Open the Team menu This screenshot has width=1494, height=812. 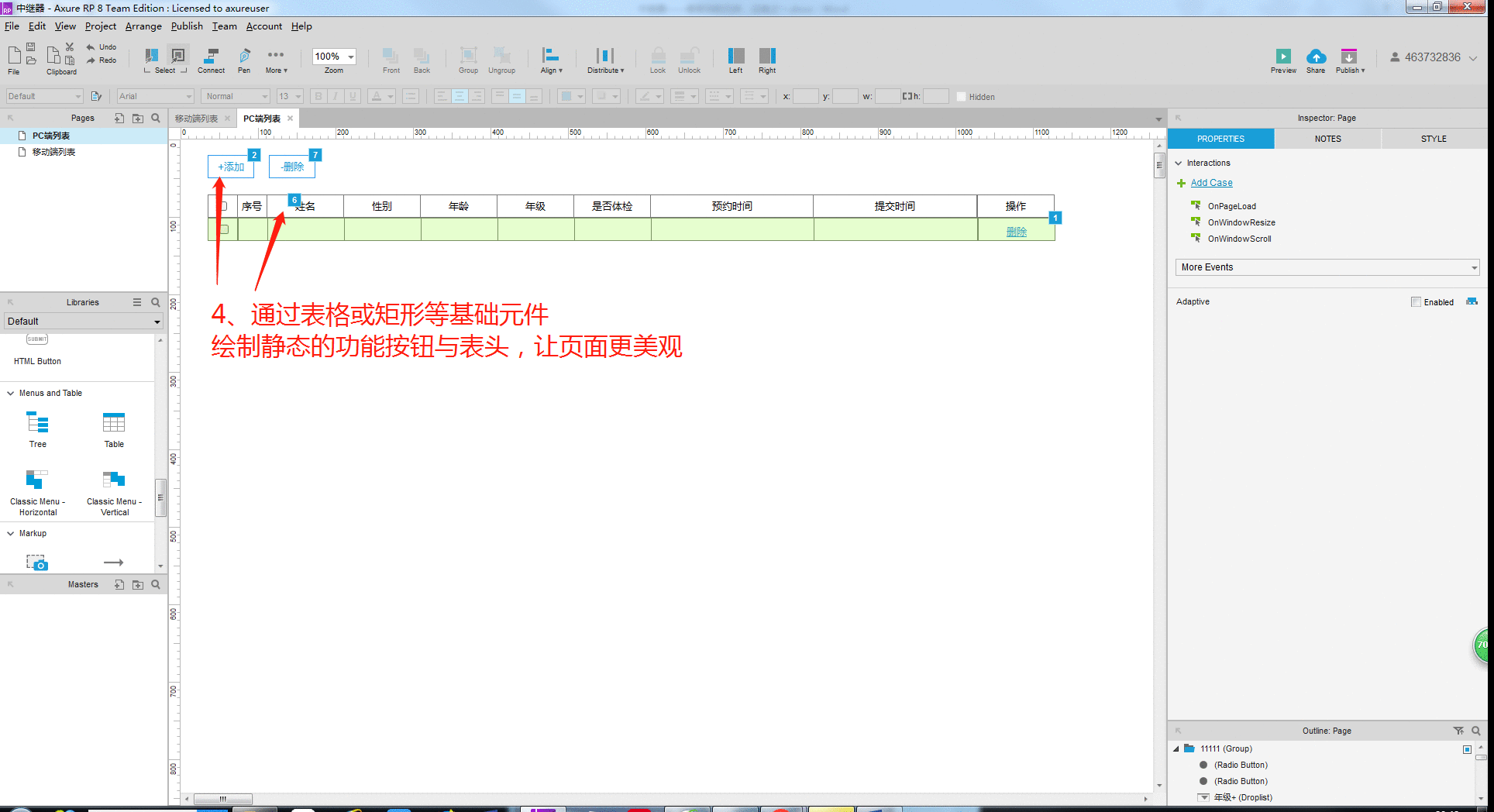pos(225,26)
